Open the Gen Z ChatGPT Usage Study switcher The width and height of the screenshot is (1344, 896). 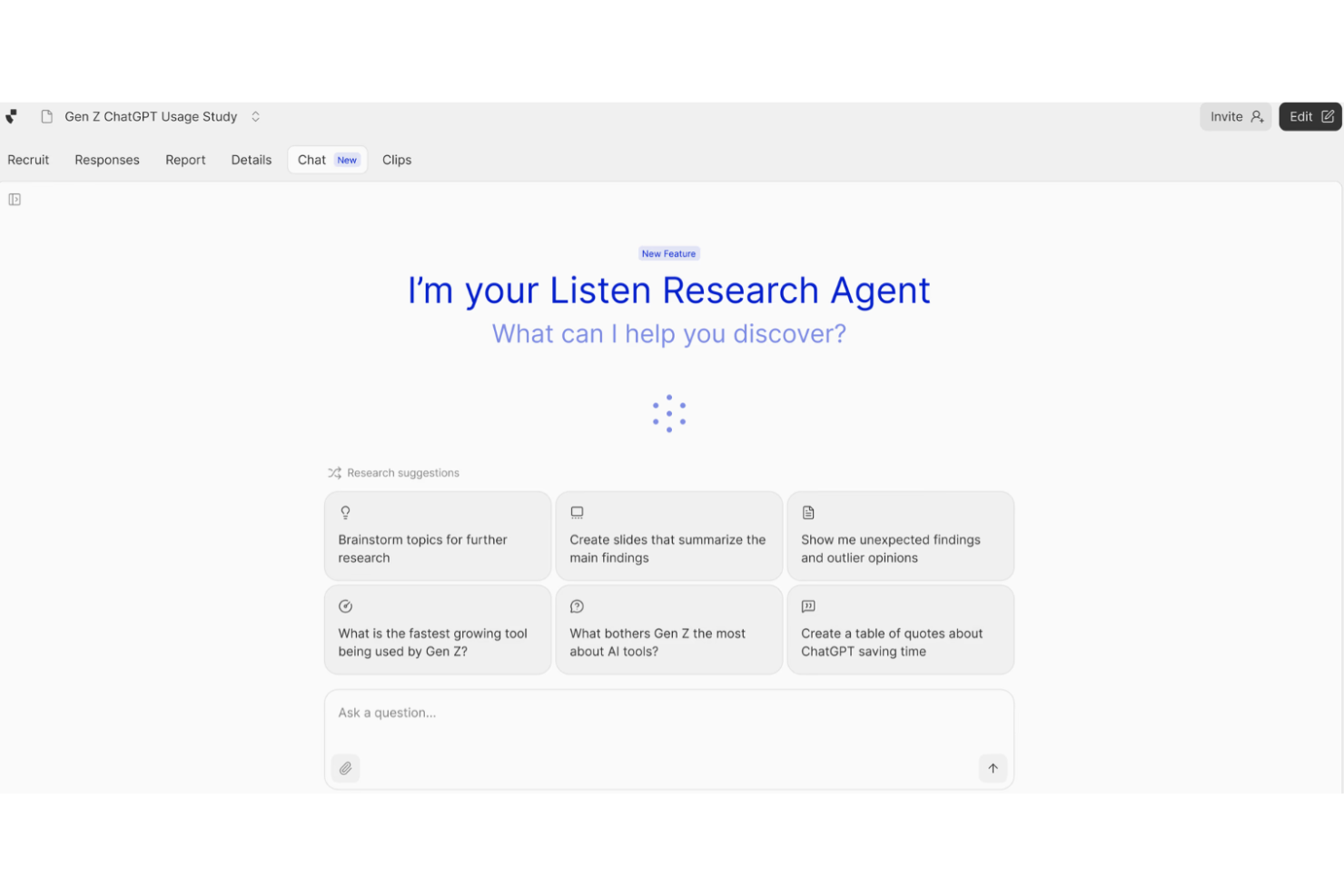click(151, 116)
